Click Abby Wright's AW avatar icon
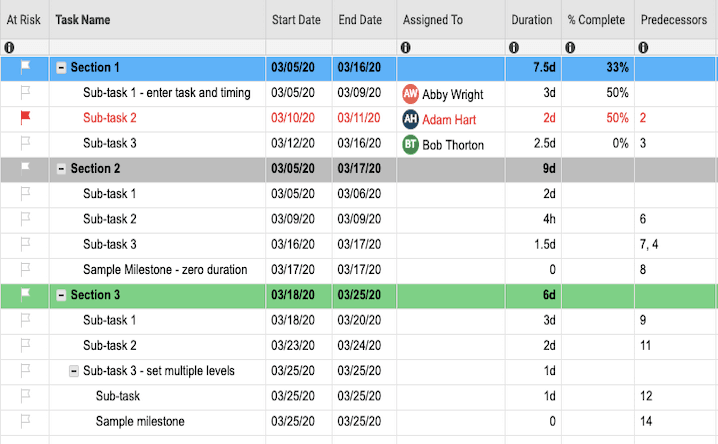 coord(410,93)
